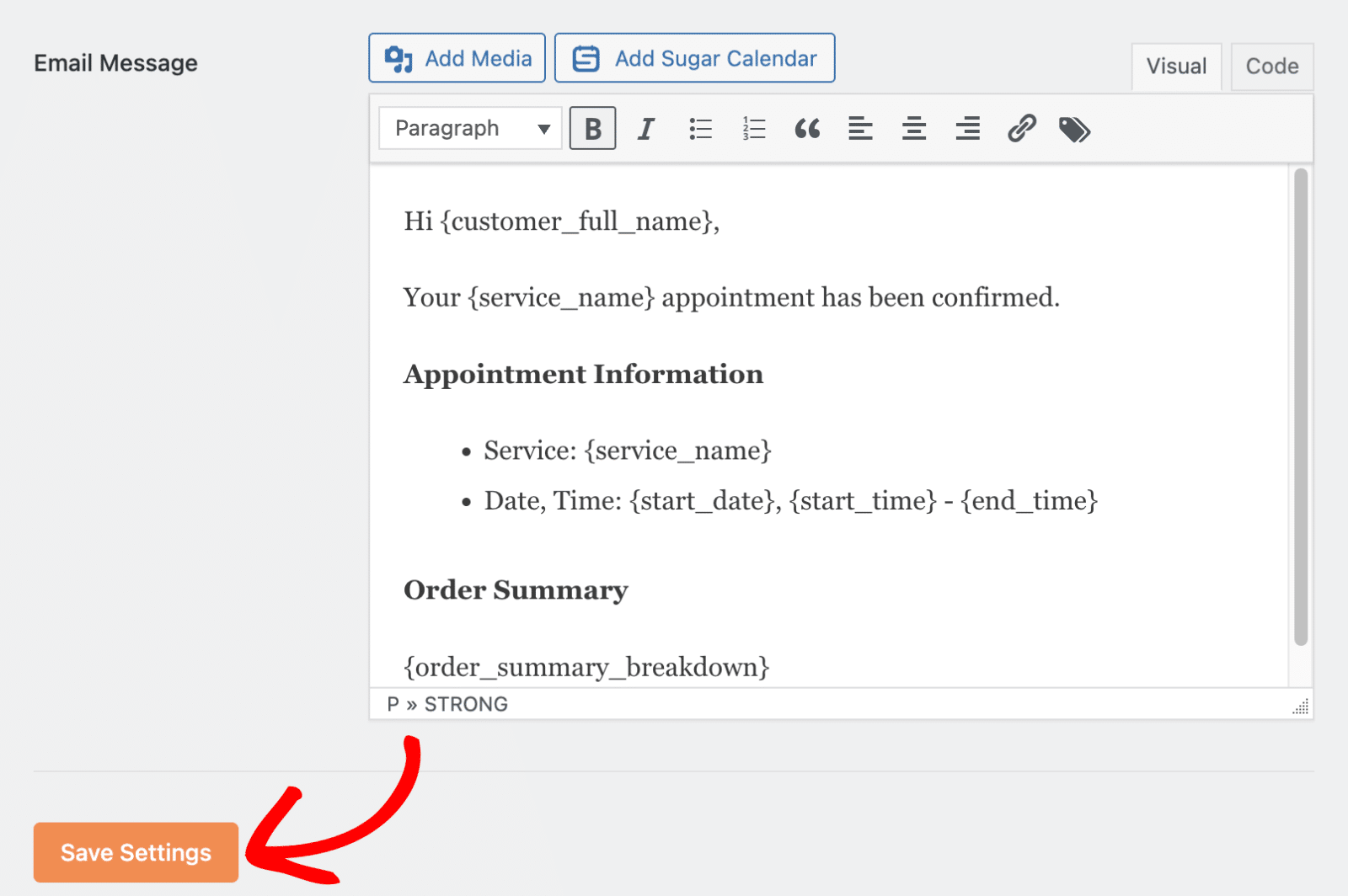Click the editor resize handle

coord(1302,707)
